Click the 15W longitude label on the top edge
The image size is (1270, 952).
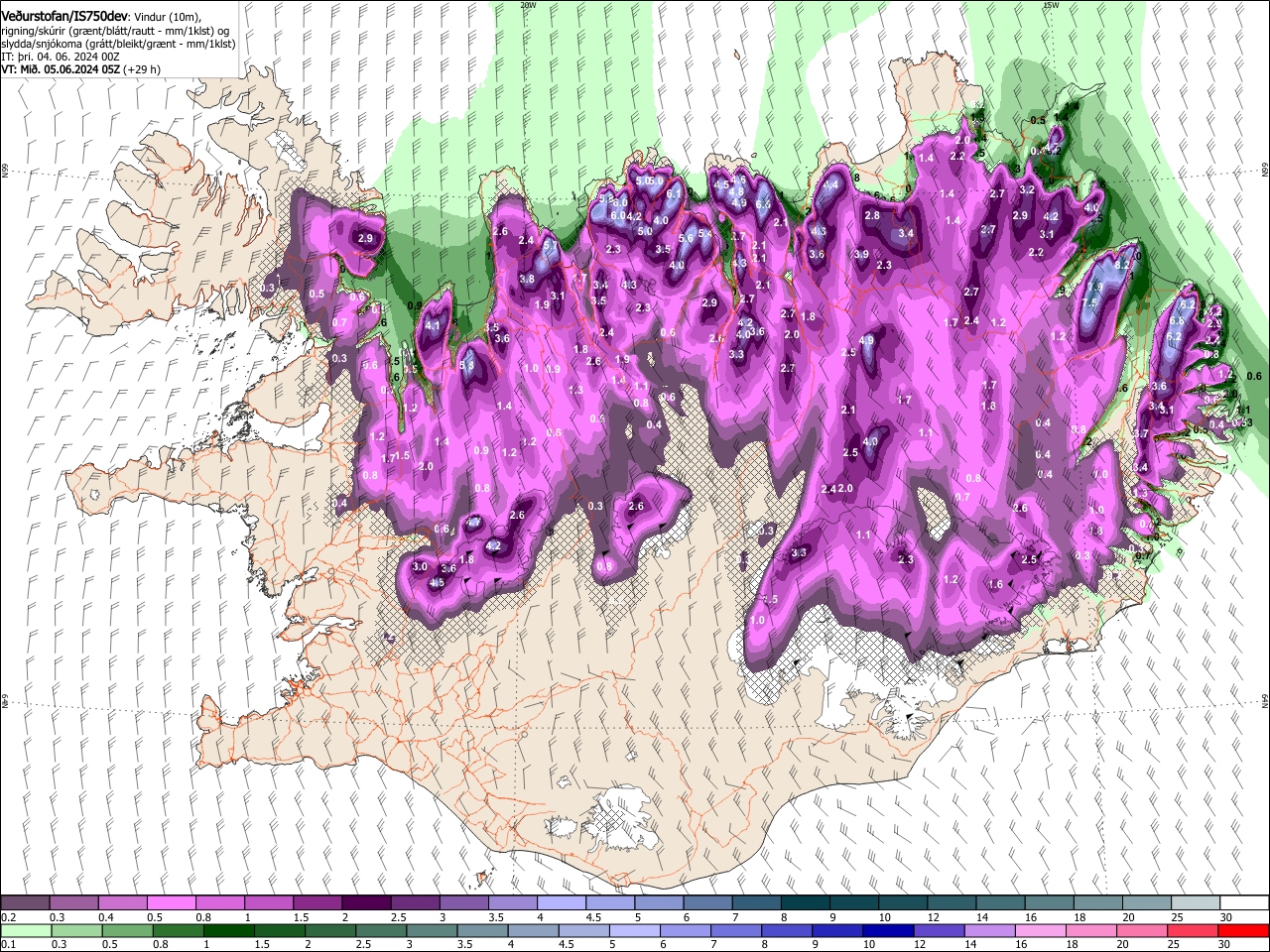click(1050, 4)
